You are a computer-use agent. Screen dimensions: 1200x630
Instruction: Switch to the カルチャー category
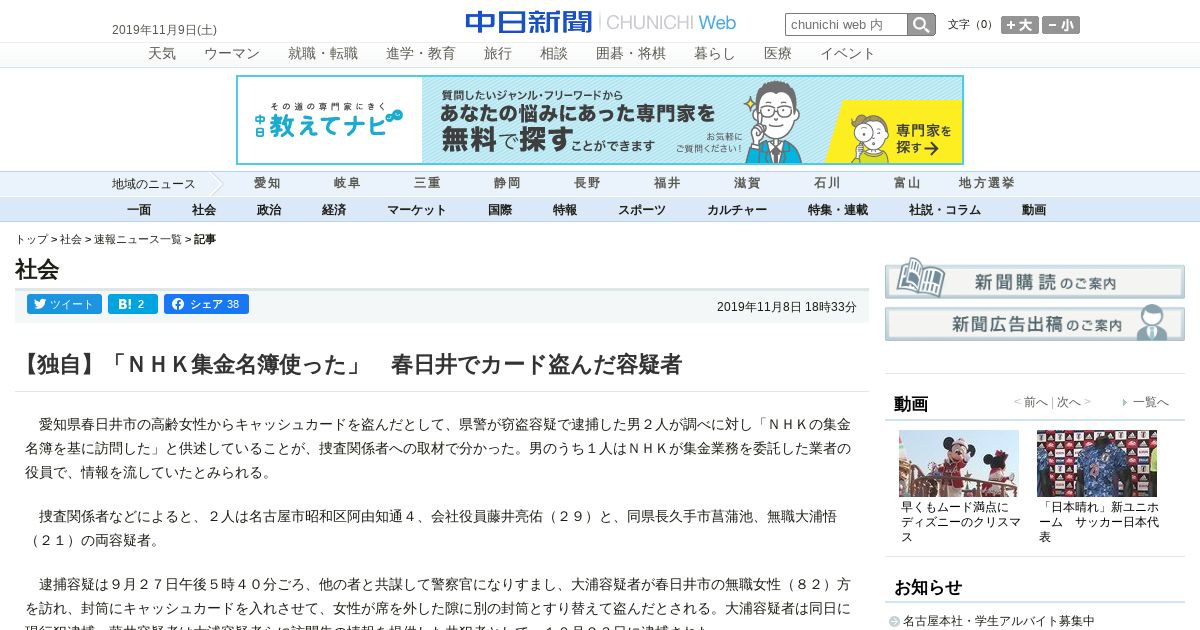pyautogui.click(x=737, y=210)
